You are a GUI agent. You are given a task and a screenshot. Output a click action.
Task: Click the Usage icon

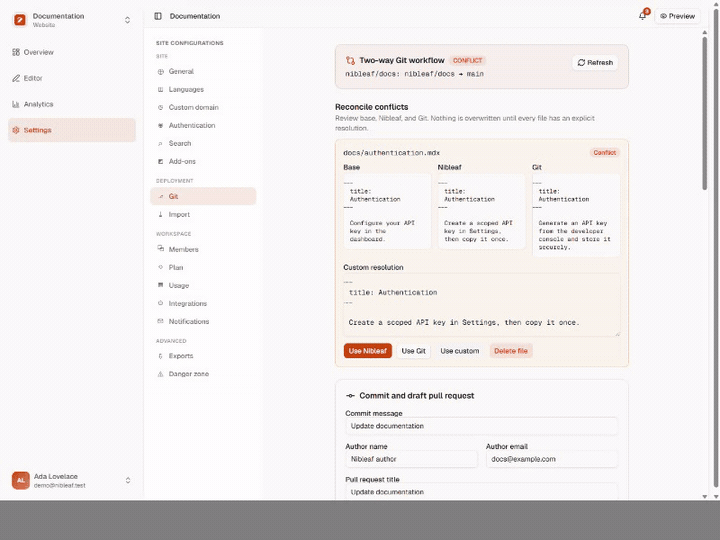[160, 285]
